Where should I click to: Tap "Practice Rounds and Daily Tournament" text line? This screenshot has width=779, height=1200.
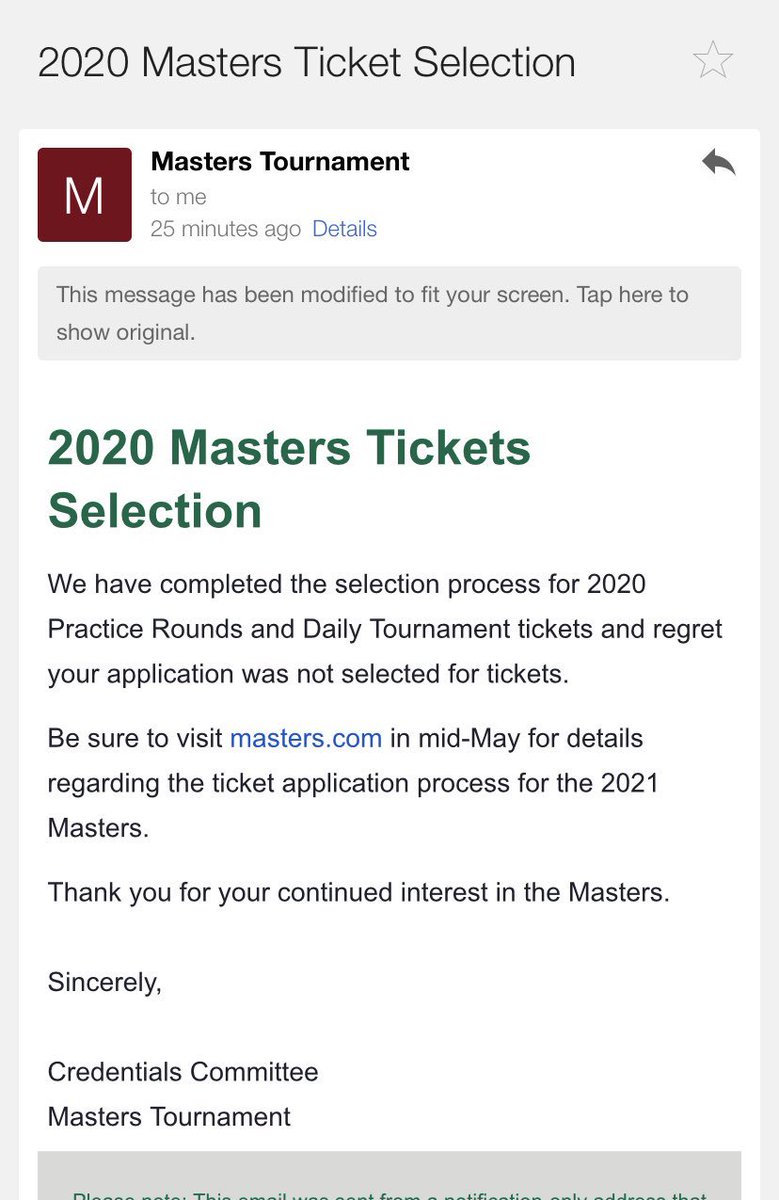tap(279, 629)
